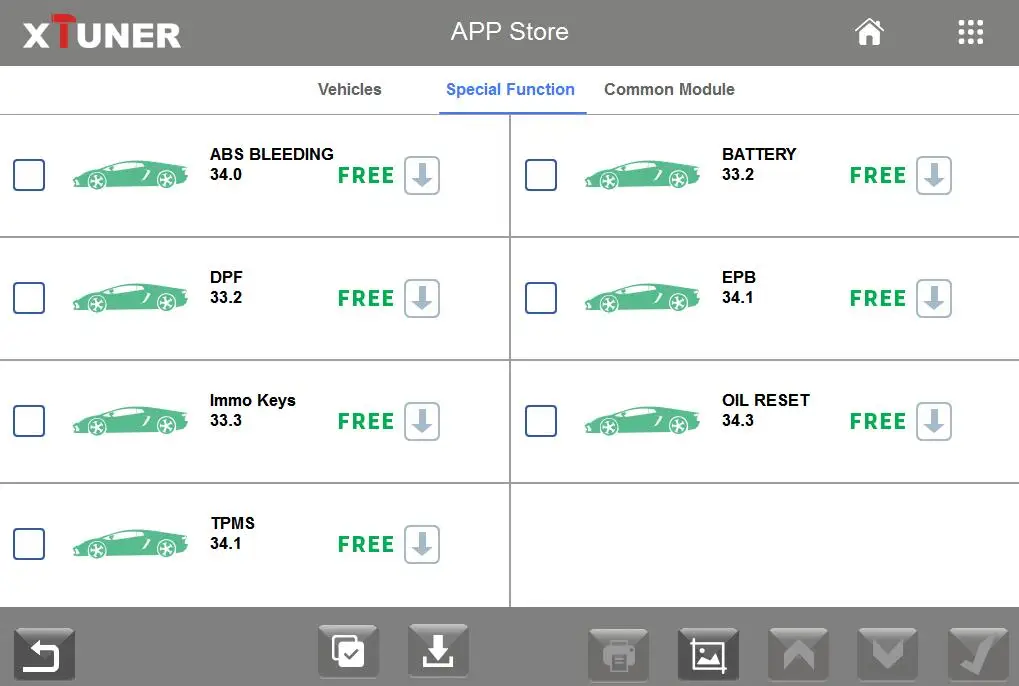Click the Immo Keys car thumbnail
The height and width of the screenshot is (686, 1019).
point(130,421)
